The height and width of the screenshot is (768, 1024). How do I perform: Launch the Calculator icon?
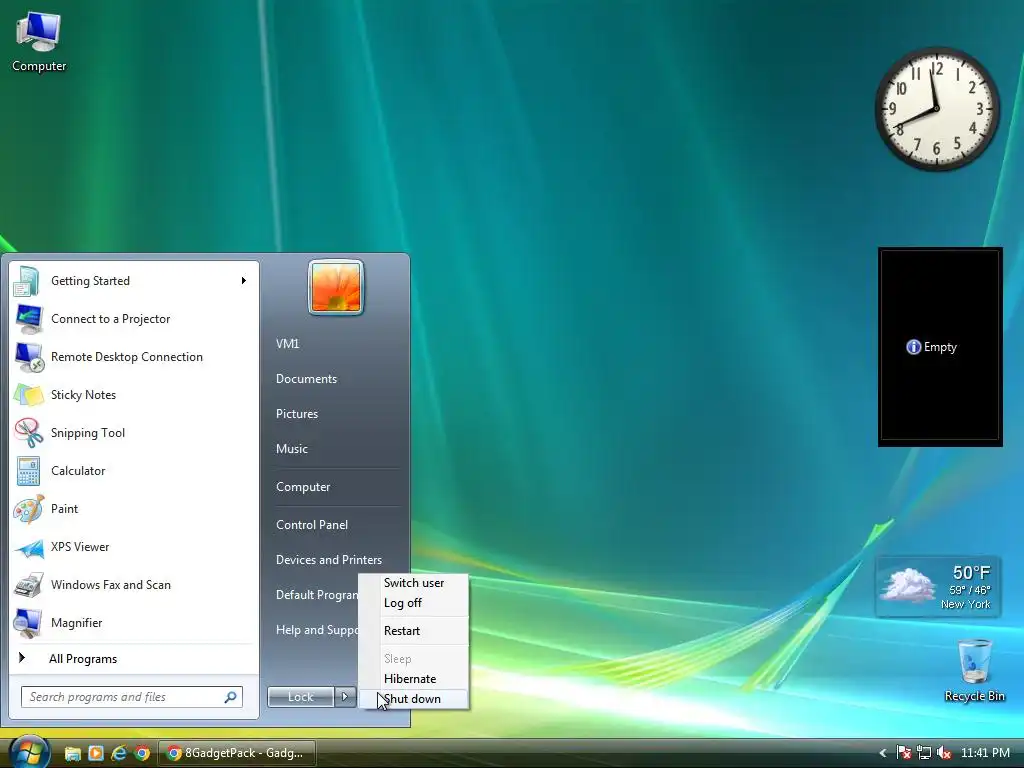click(x=28, y=471)
